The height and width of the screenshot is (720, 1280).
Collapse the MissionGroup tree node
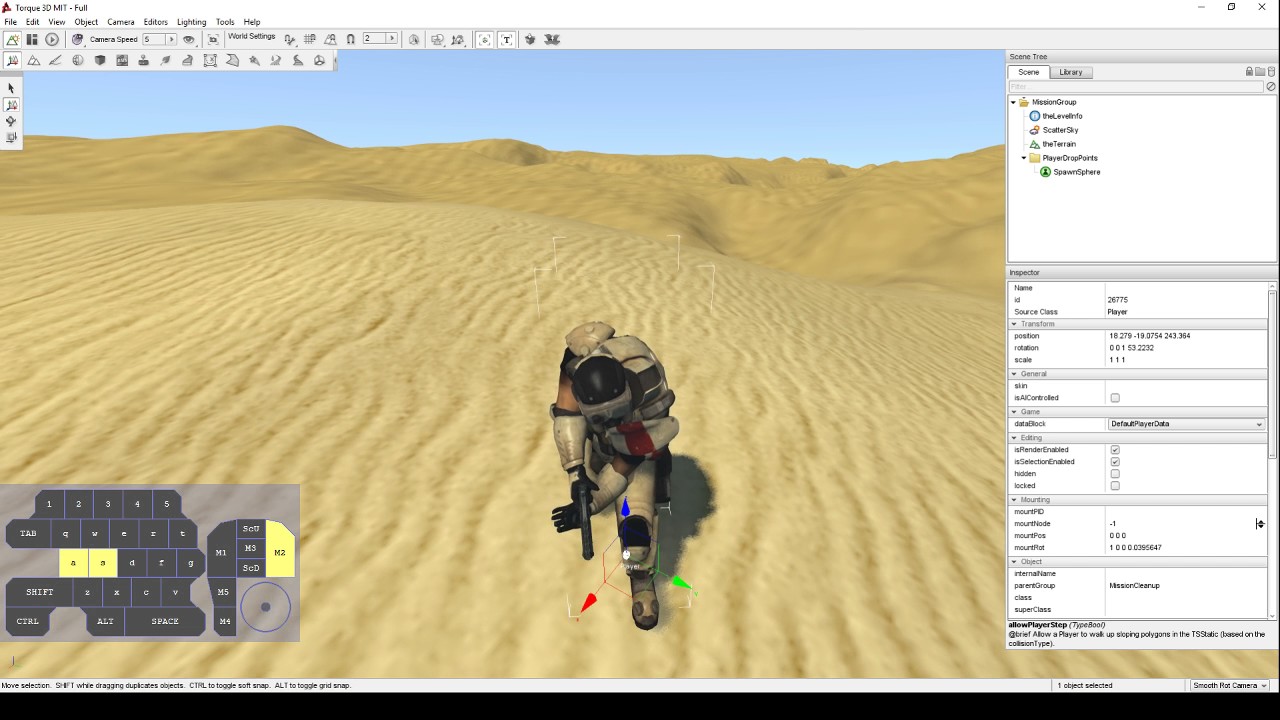(x=1013, y=102)
